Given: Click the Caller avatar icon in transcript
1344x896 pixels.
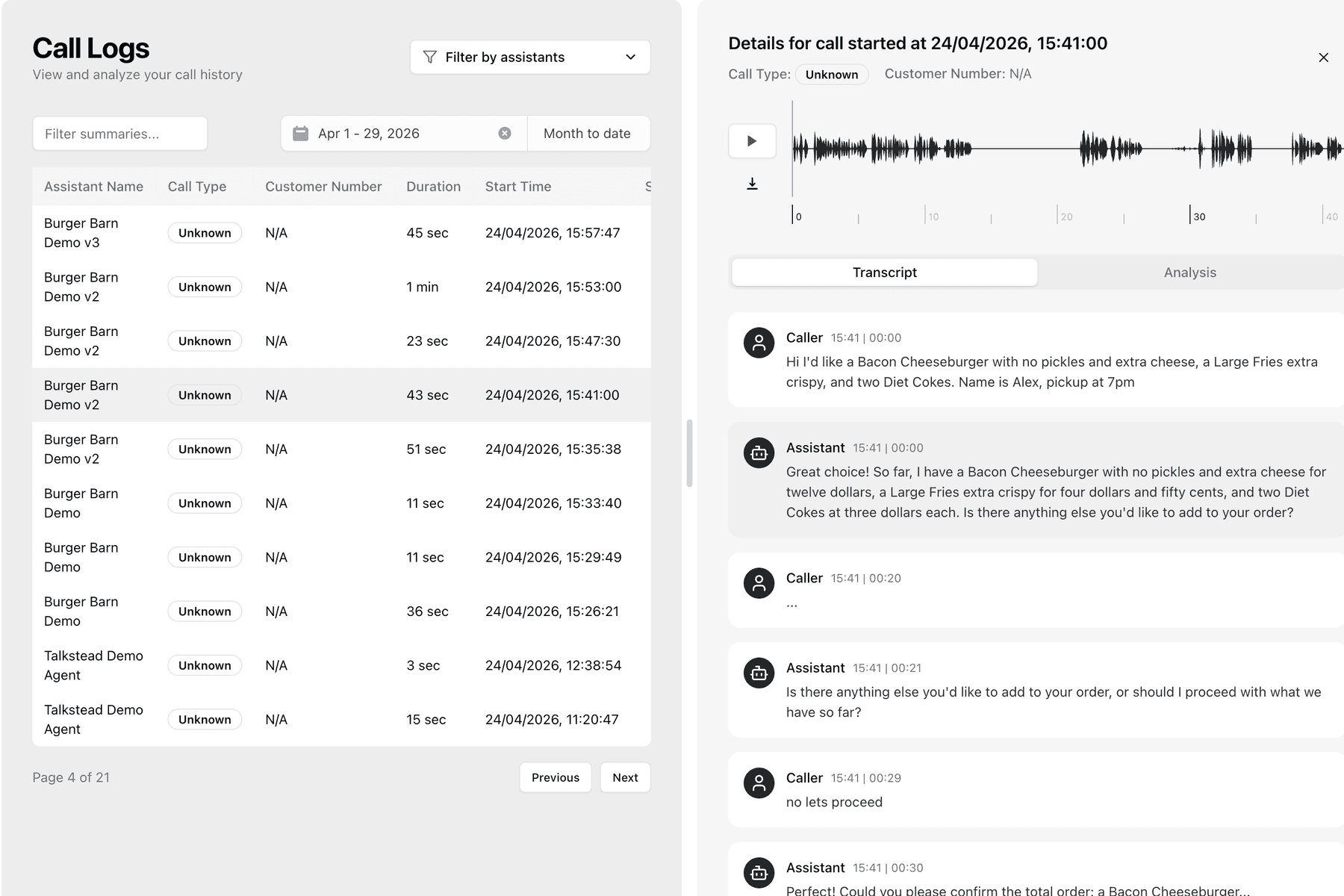Looking at the screenshot, I should point(758,342).
